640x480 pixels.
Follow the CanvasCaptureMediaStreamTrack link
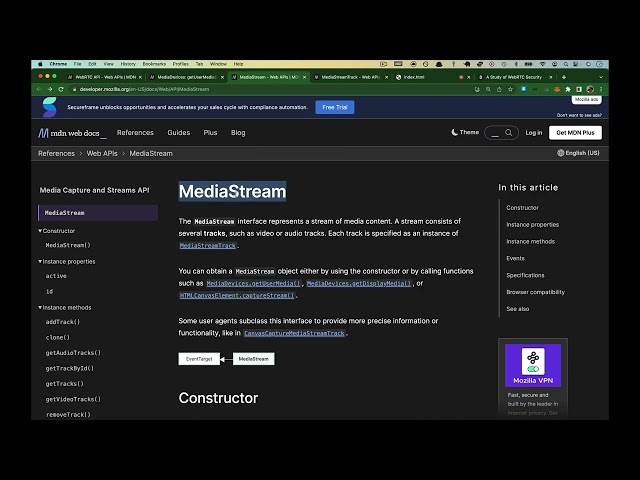coord(294,333)
